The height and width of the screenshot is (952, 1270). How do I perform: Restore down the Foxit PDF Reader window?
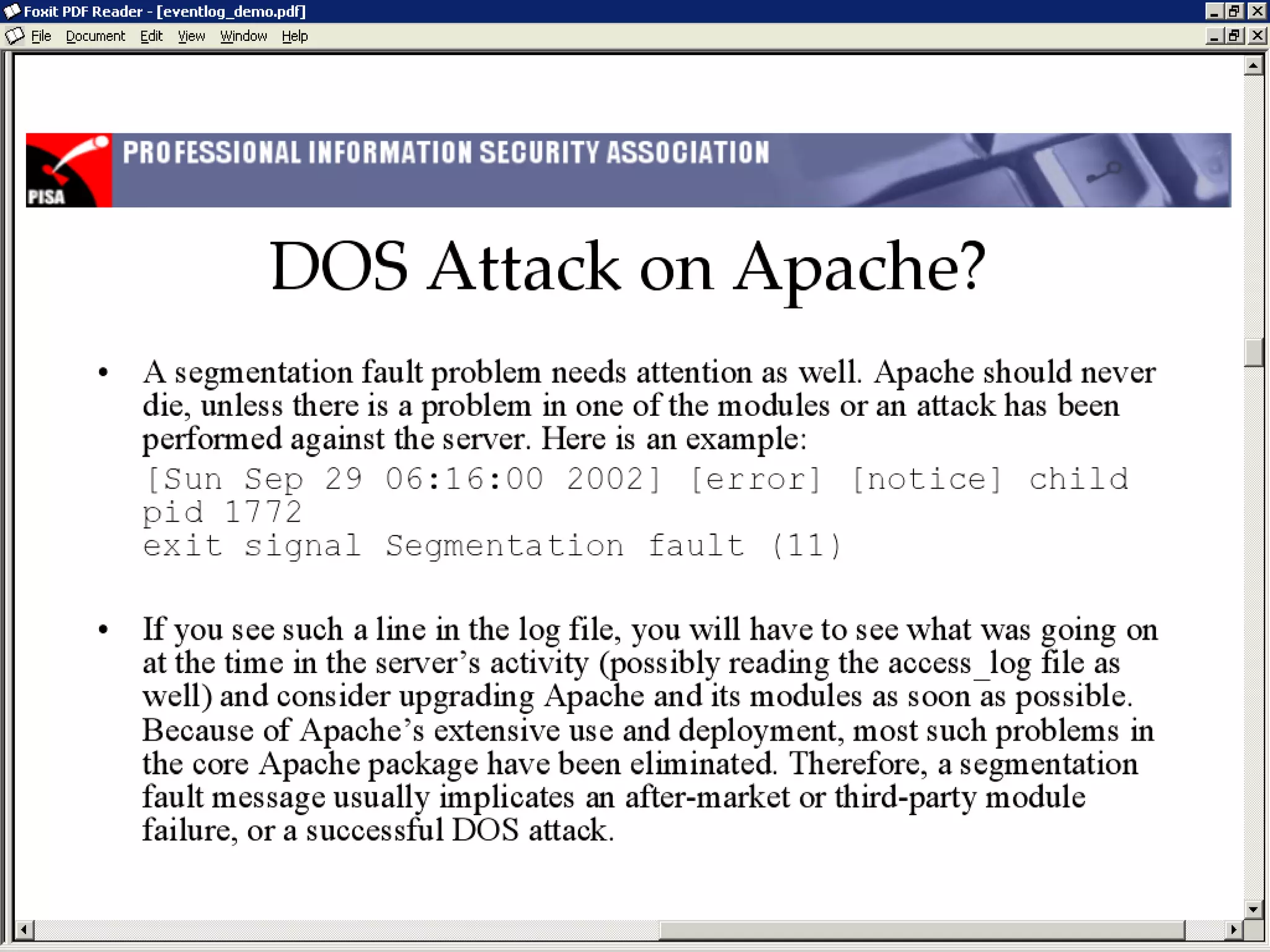(x=1235, y=11)
